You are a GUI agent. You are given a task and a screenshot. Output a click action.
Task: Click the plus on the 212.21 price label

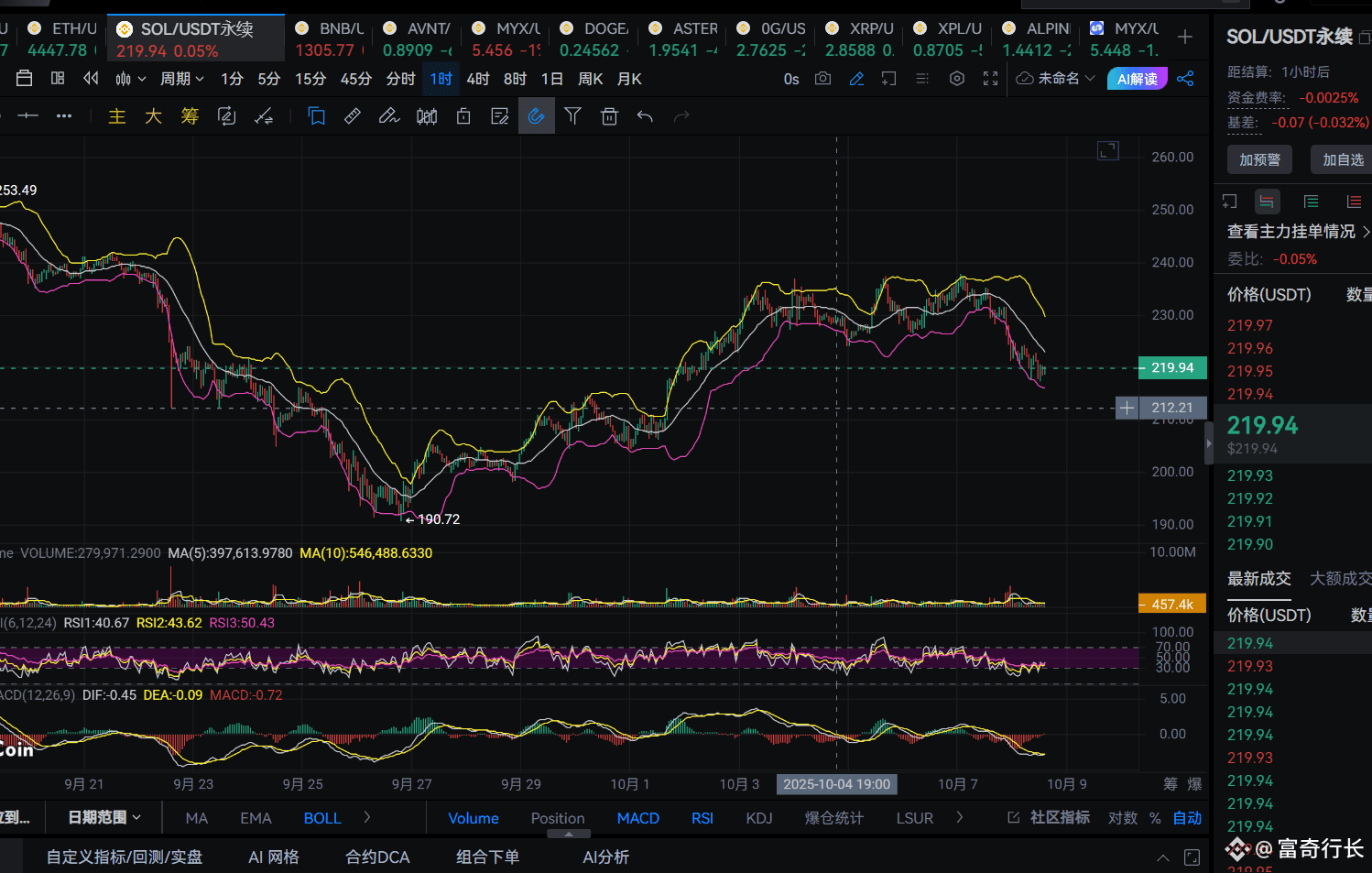click(x=1127, y=408)
